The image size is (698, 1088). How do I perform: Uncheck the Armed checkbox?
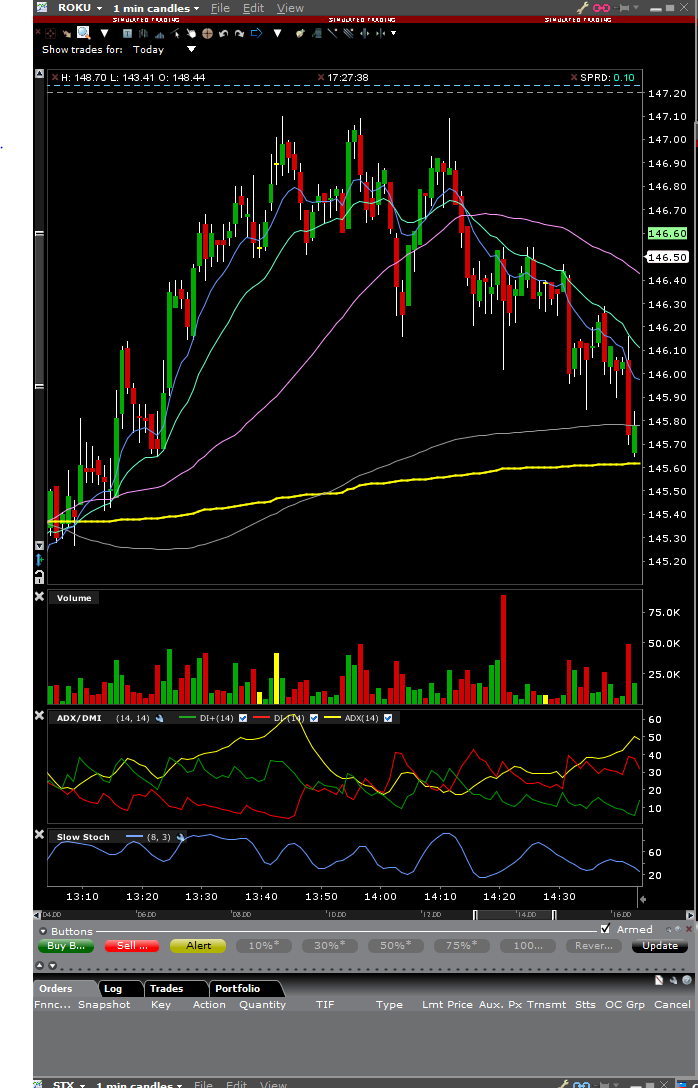[606, 929]
